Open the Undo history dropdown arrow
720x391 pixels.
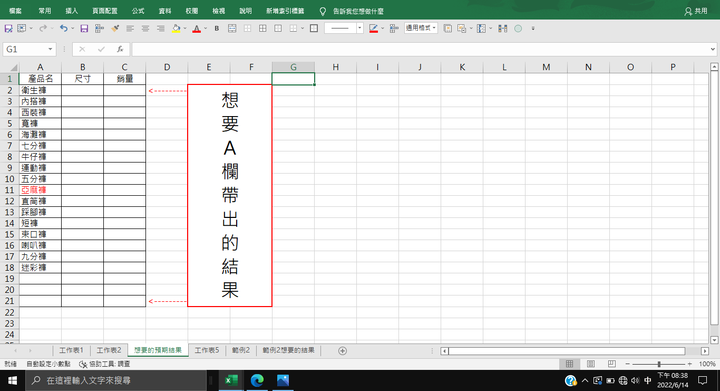click(72, 28)
